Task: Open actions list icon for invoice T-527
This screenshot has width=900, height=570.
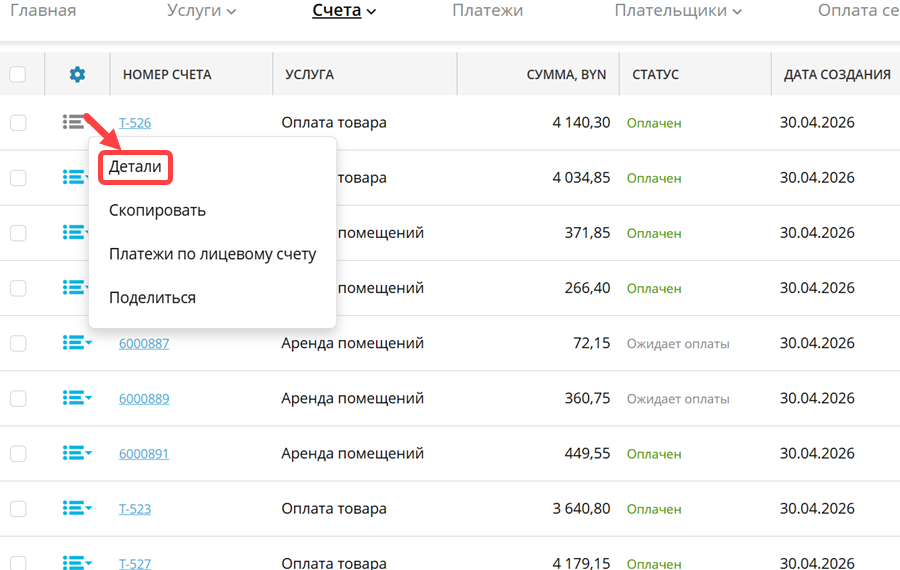Action: click(x=77, y=562)
